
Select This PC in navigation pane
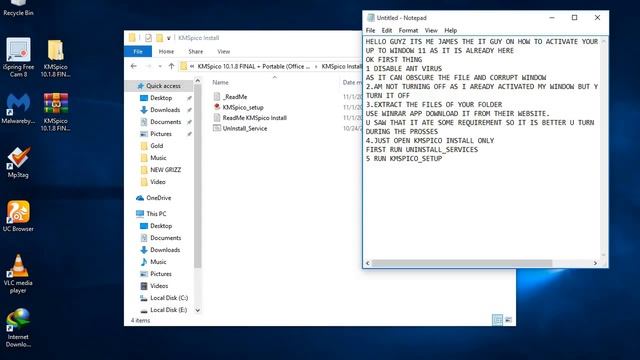[x=151, y=213]
